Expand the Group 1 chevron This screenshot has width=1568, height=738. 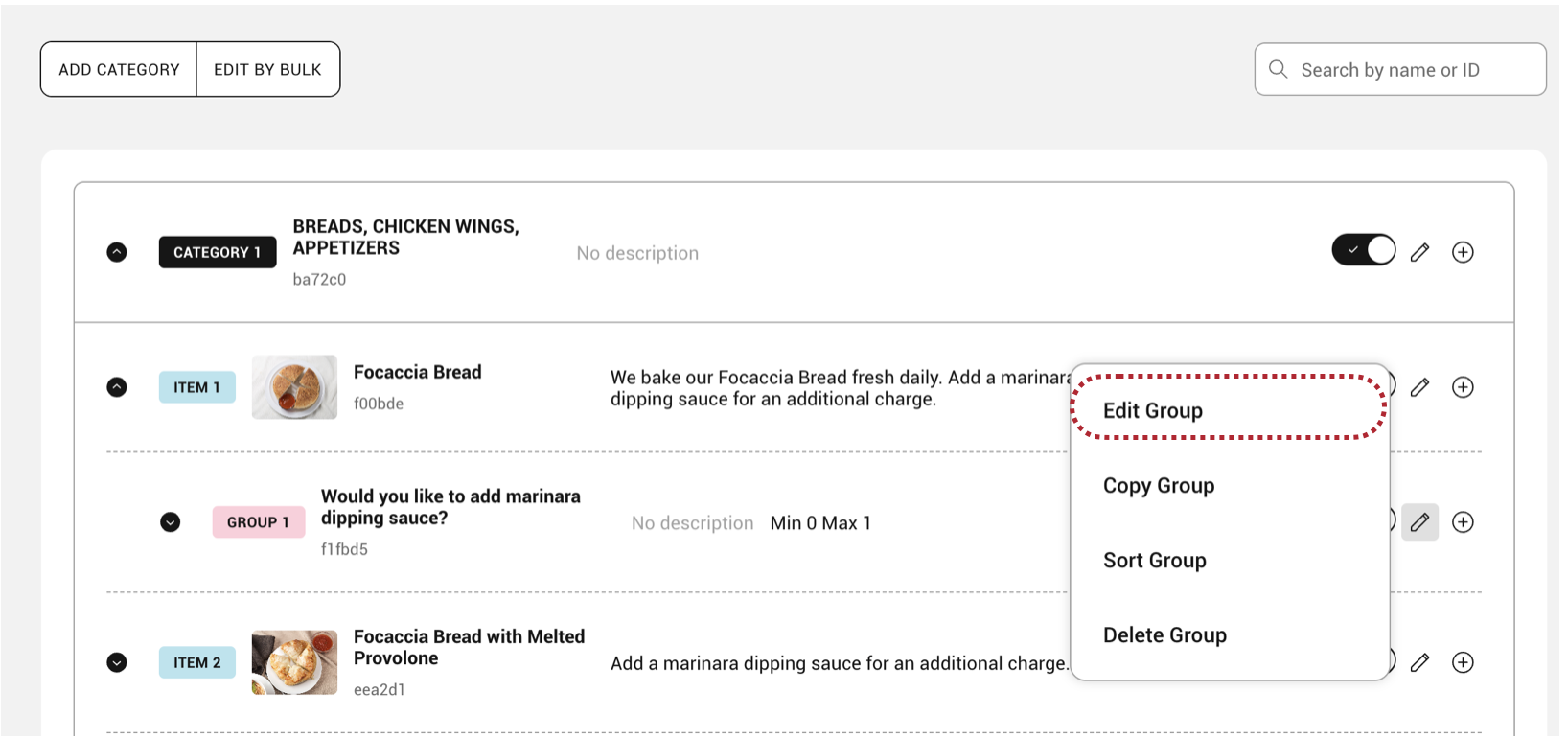click(x=171, y=522)
